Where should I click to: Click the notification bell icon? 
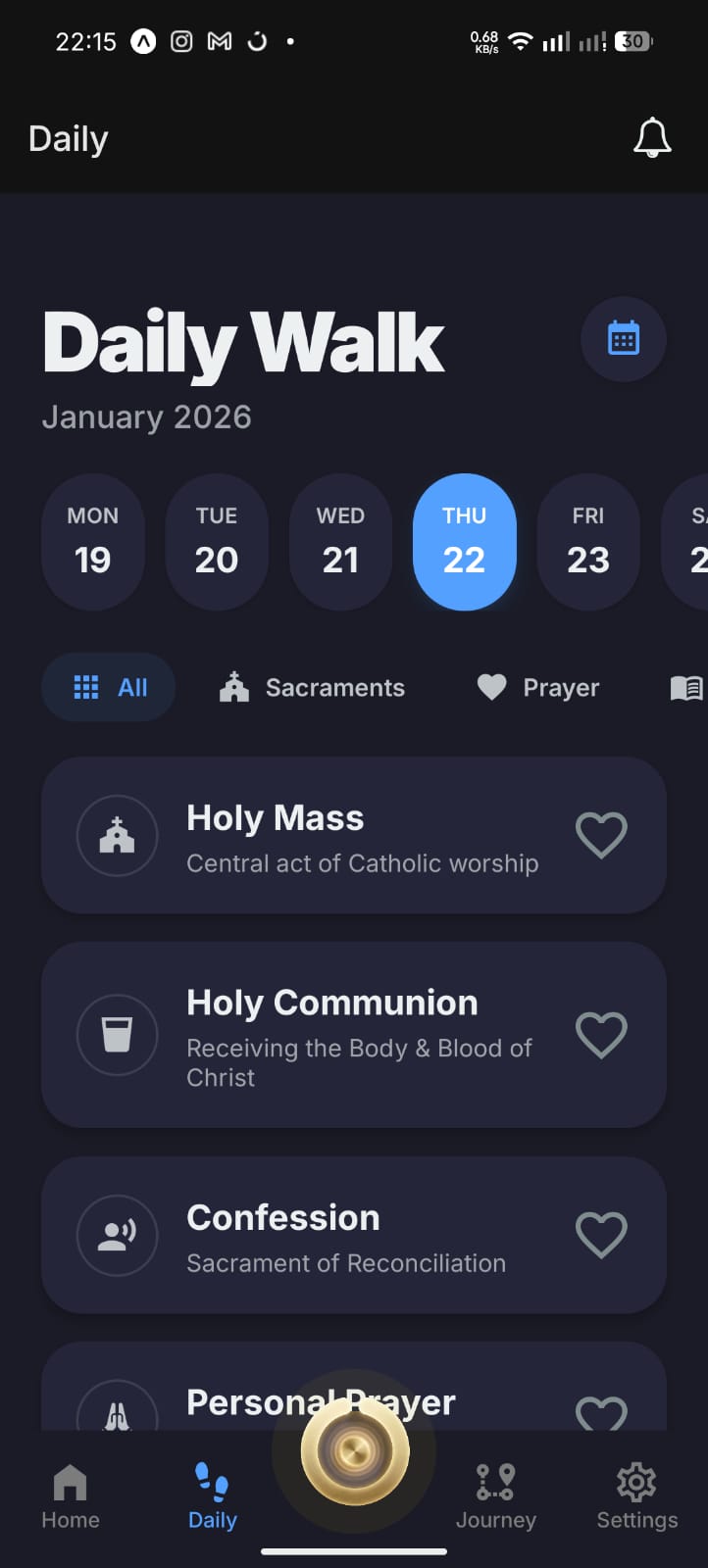(x=653, y=138)
